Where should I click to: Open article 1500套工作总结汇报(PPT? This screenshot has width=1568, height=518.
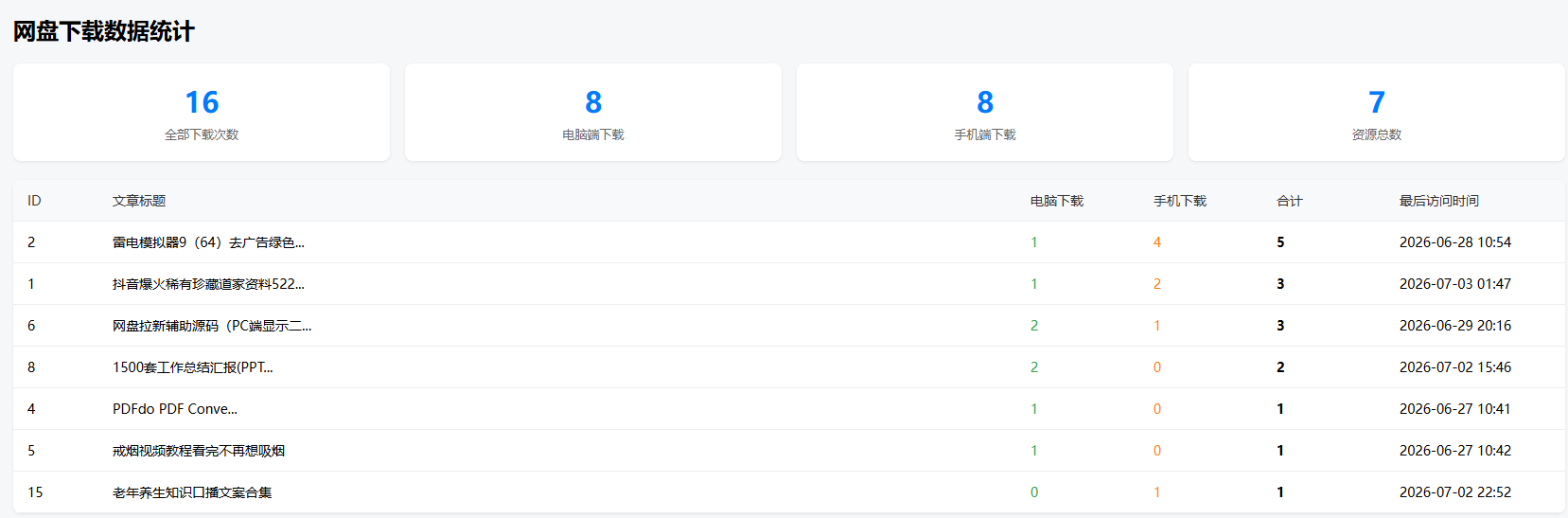(192, 367)
